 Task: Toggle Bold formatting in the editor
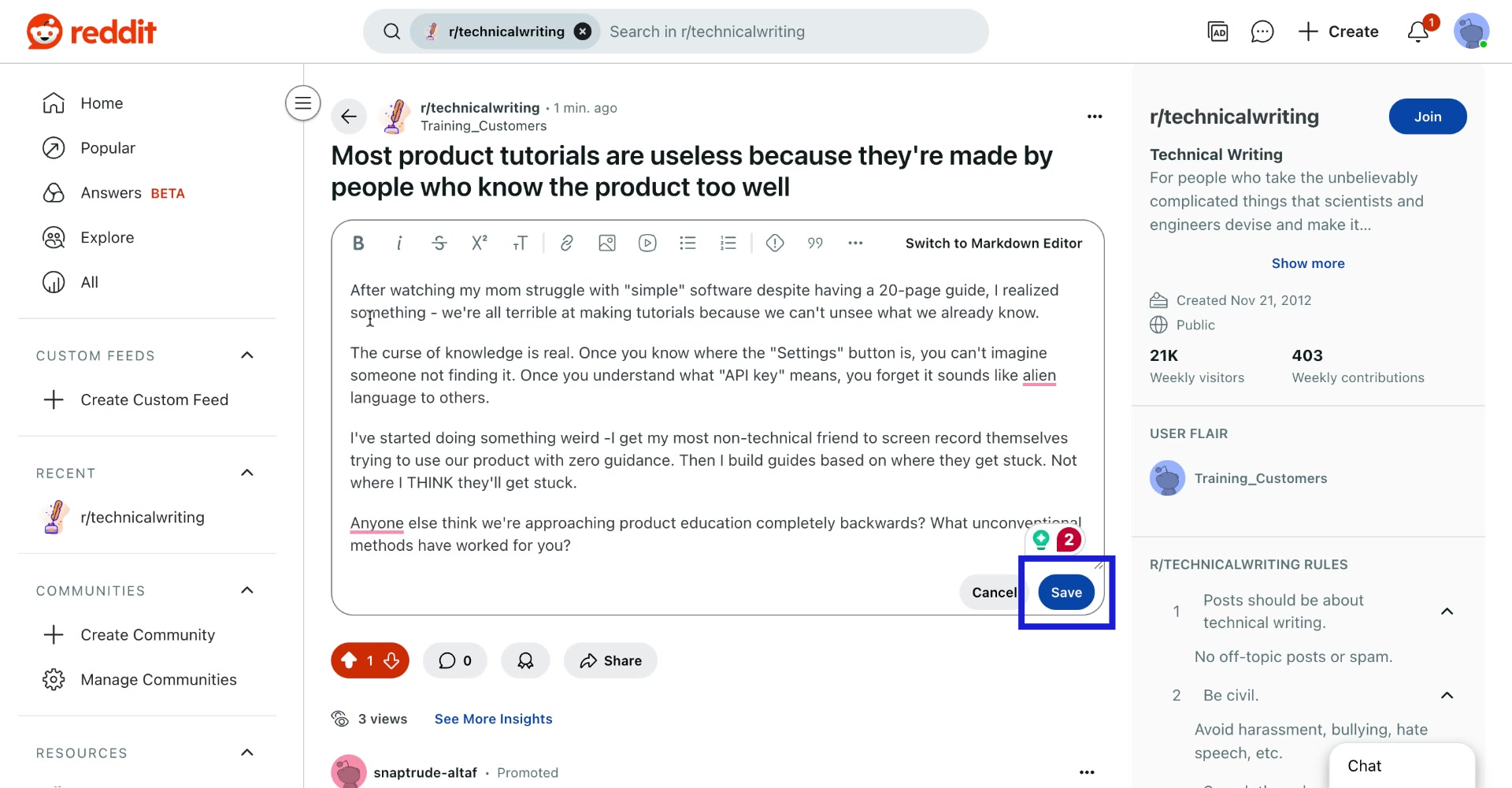358,243
